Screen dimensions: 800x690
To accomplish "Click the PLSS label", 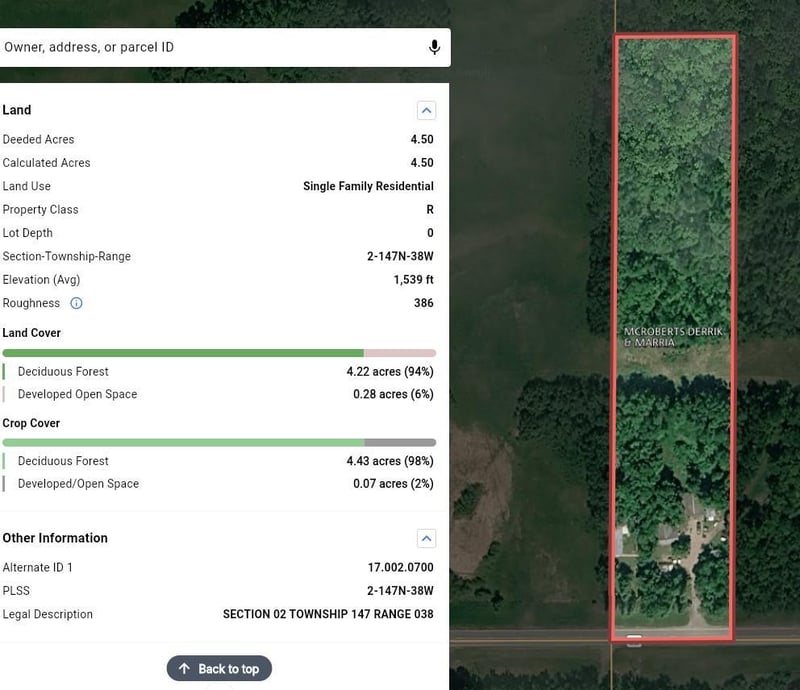I will [x=16, y=591].
